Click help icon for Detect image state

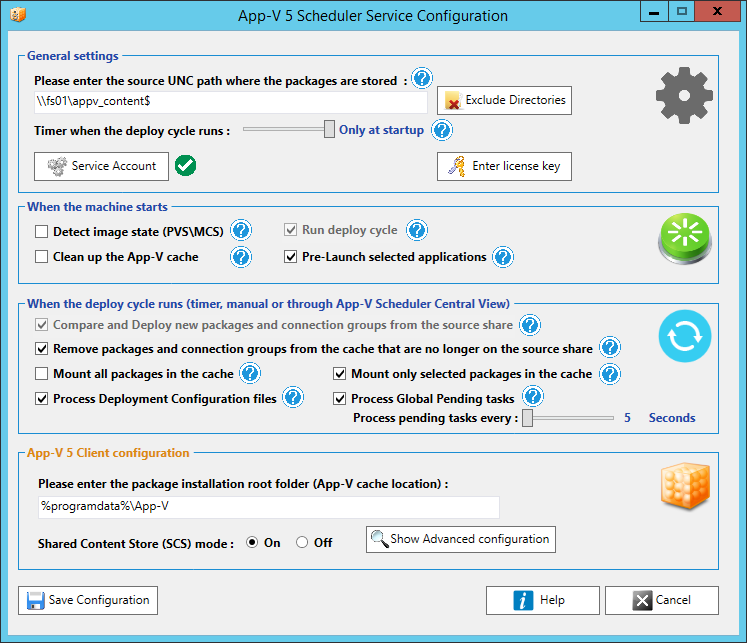pyautogui.click(x=241, y=231)
